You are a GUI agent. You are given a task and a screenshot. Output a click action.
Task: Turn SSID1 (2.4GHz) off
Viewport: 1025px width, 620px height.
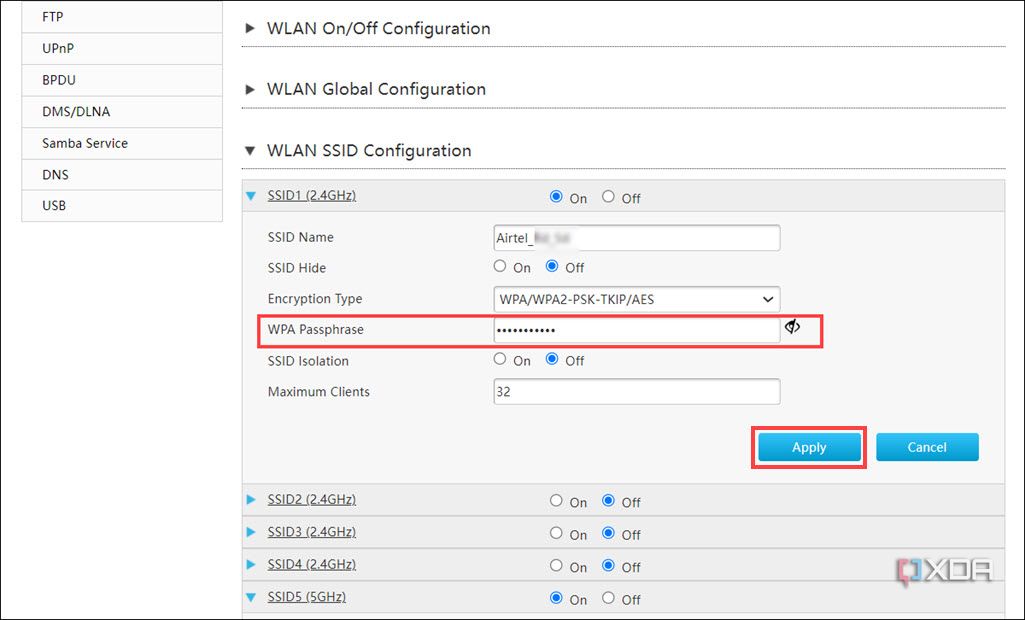click(x=608, y=197)
